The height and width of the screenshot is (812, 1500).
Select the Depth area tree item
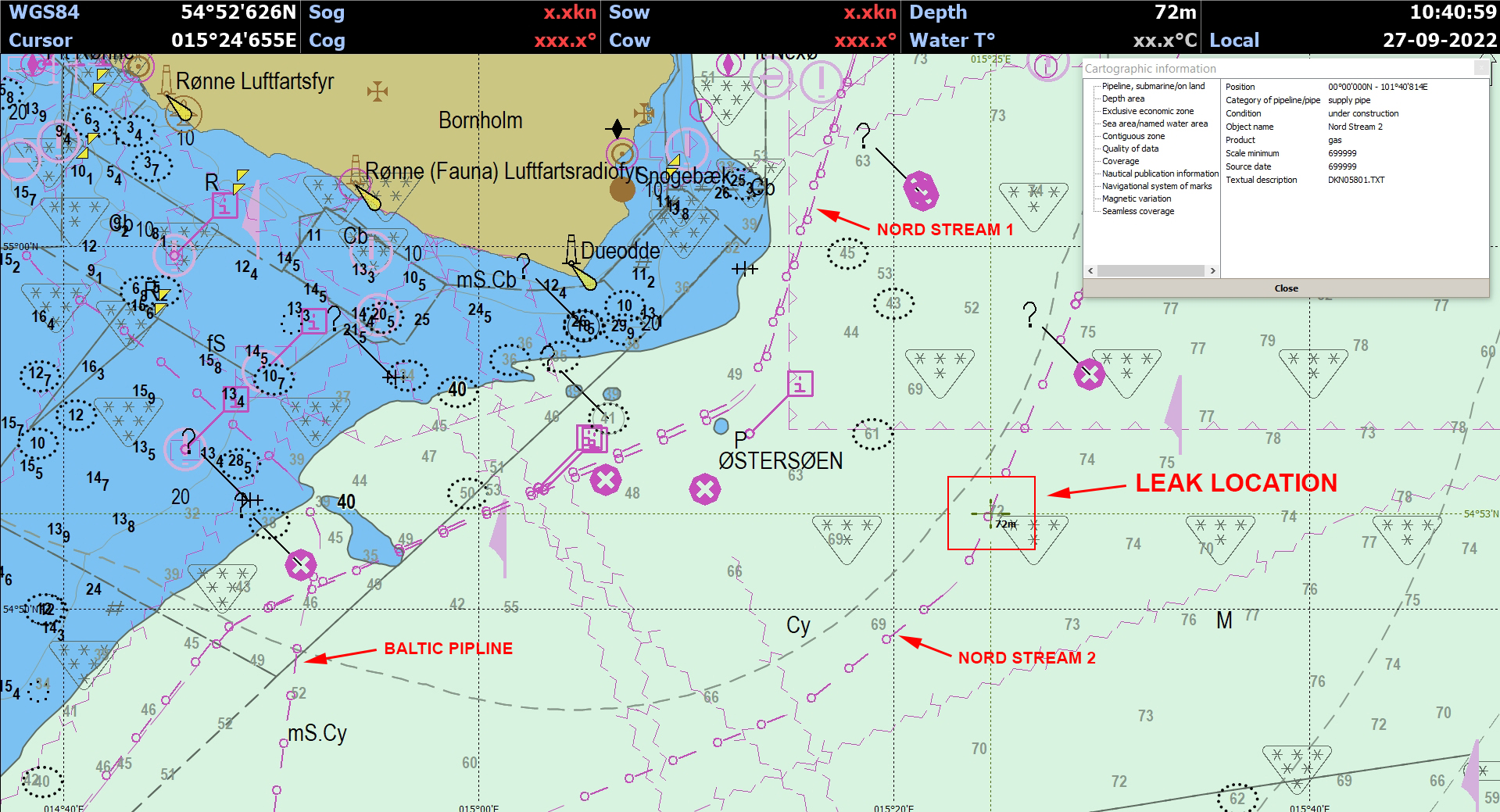(1122, 98)
